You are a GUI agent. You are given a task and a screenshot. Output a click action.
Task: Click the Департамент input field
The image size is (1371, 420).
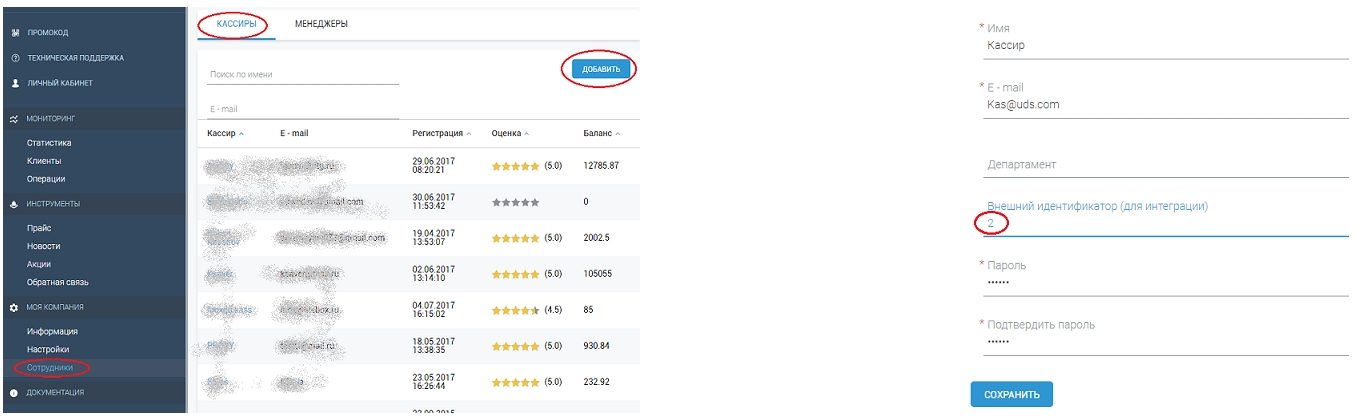(1166, 165)
